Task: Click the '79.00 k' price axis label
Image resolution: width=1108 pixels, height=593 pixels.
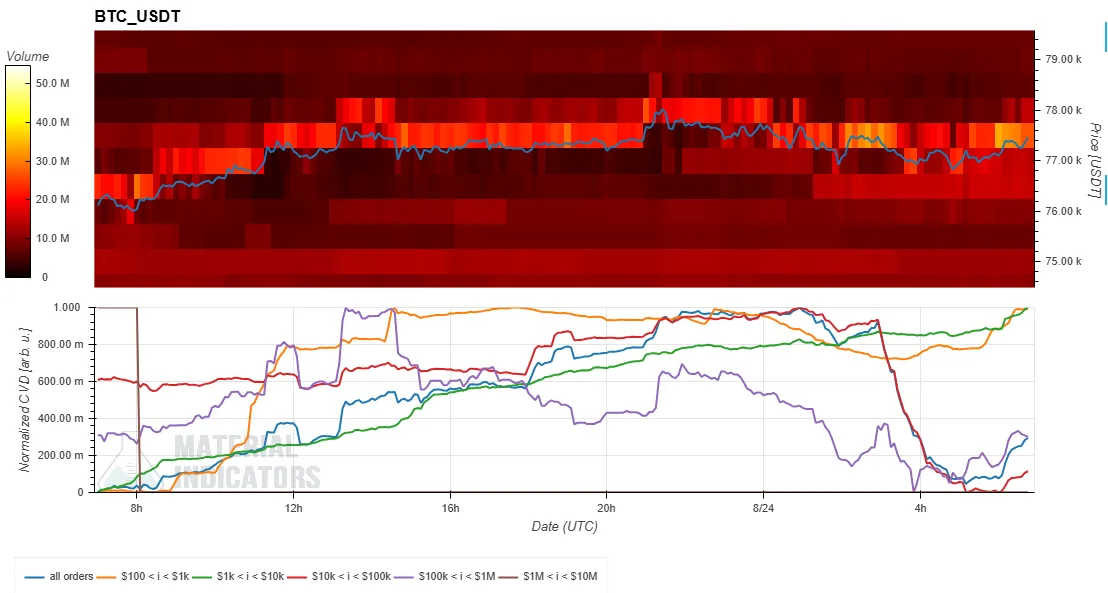Action: pos(1063,59)
